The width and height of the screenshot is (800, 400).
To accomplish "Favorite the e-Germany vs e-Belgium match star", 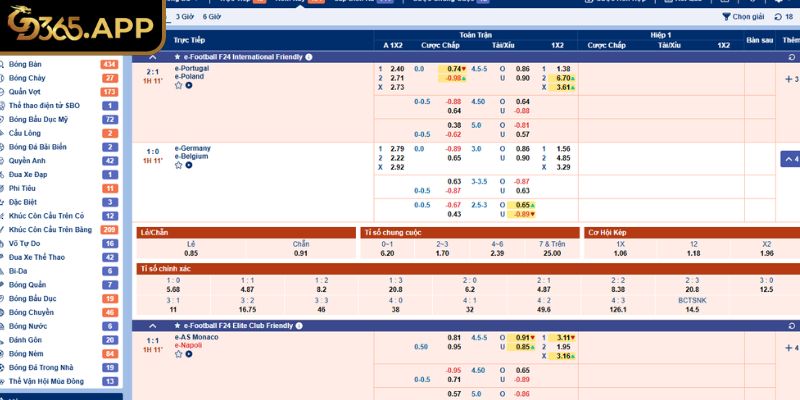I will pyautogui.click(x=179, y=165).
